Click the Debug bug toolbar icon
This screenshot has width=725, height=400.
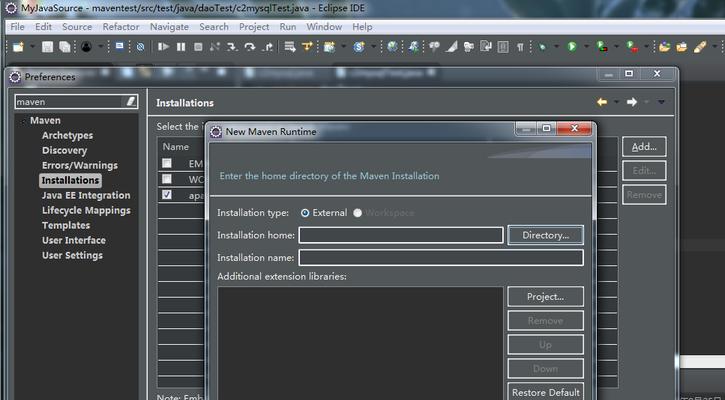pyautogui.click(x=543, y=47)
